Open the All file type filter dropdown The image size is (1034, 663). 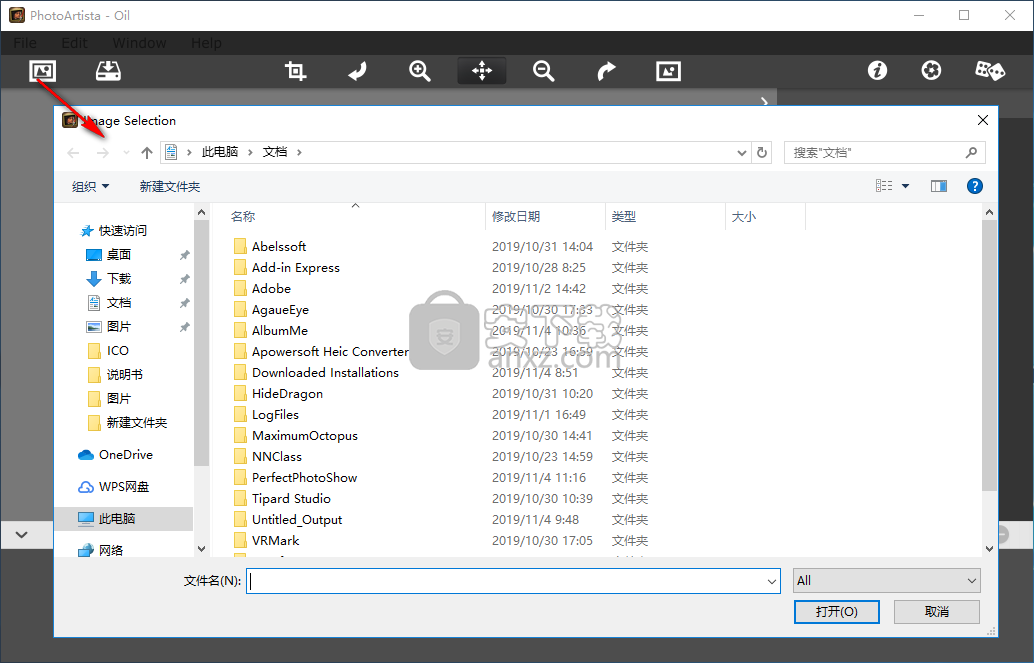click(886, 581)
